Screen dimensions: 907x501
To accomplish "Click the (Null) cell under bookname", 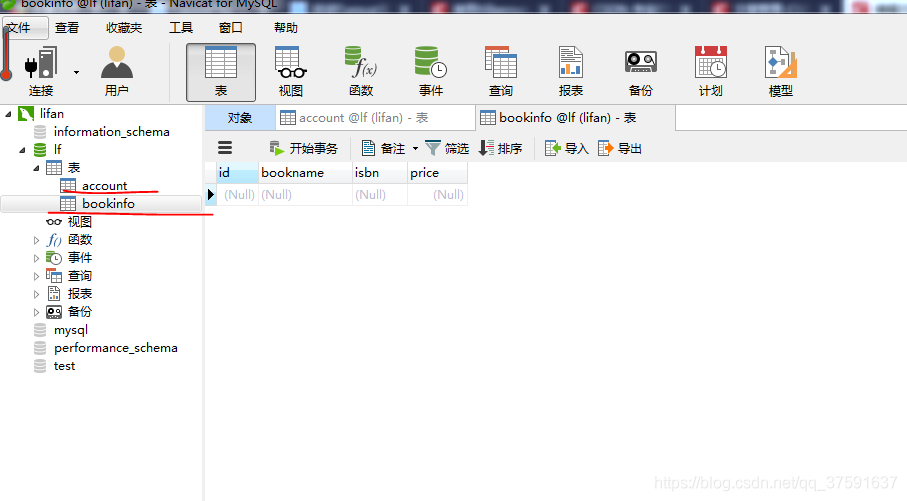I will point(305,194).
